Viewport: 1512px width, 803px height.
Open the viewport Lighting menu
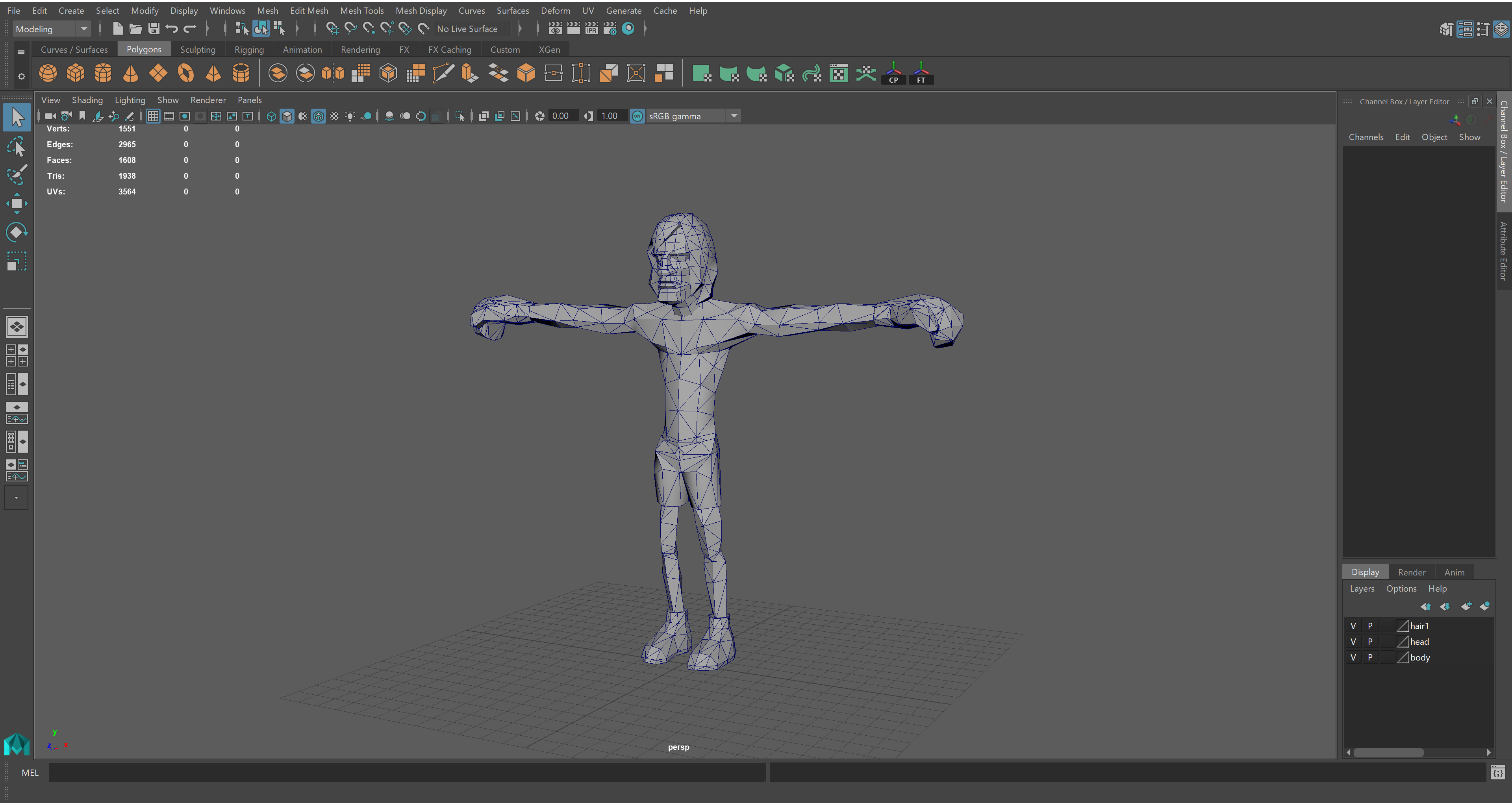pos(130,100)
